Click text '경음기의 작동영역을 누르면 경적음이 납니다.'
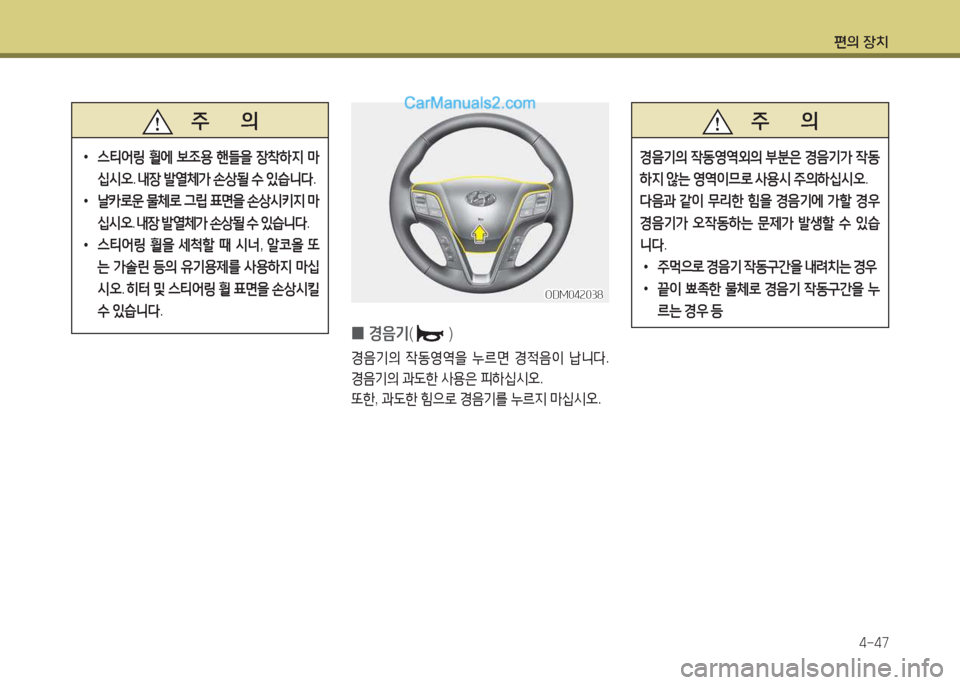The image size is (960, 685). click(x=480, y=357)
